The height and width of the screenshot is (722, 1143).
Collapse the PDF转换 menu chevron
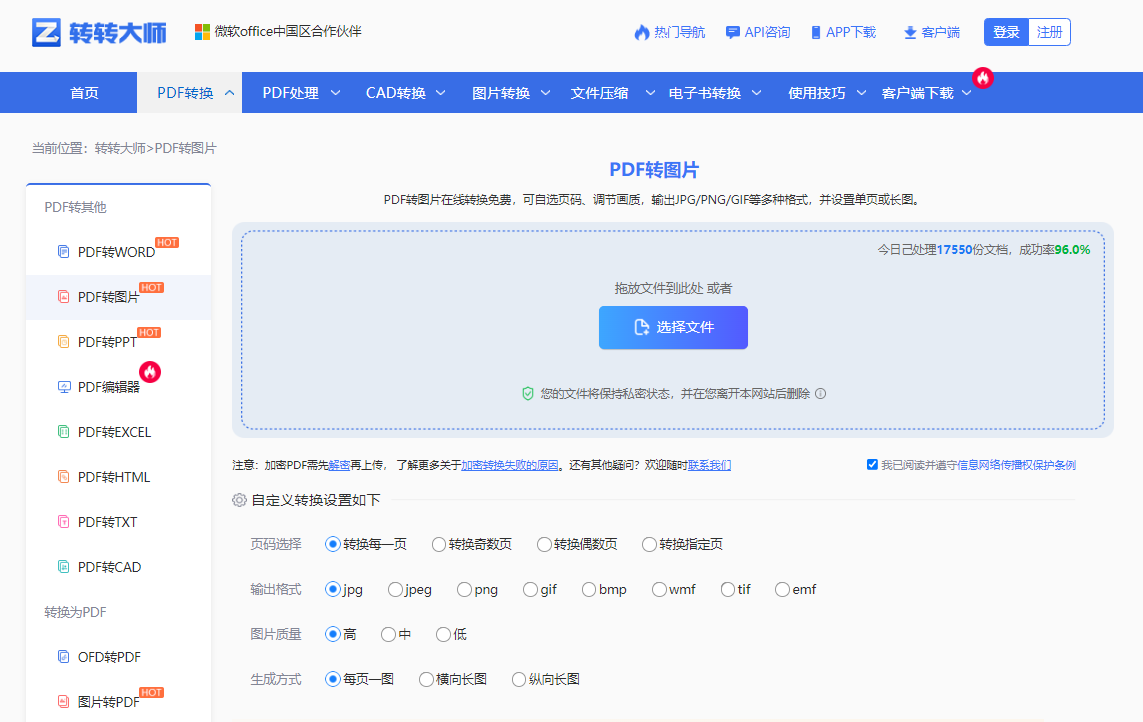[x=230, y=93]
